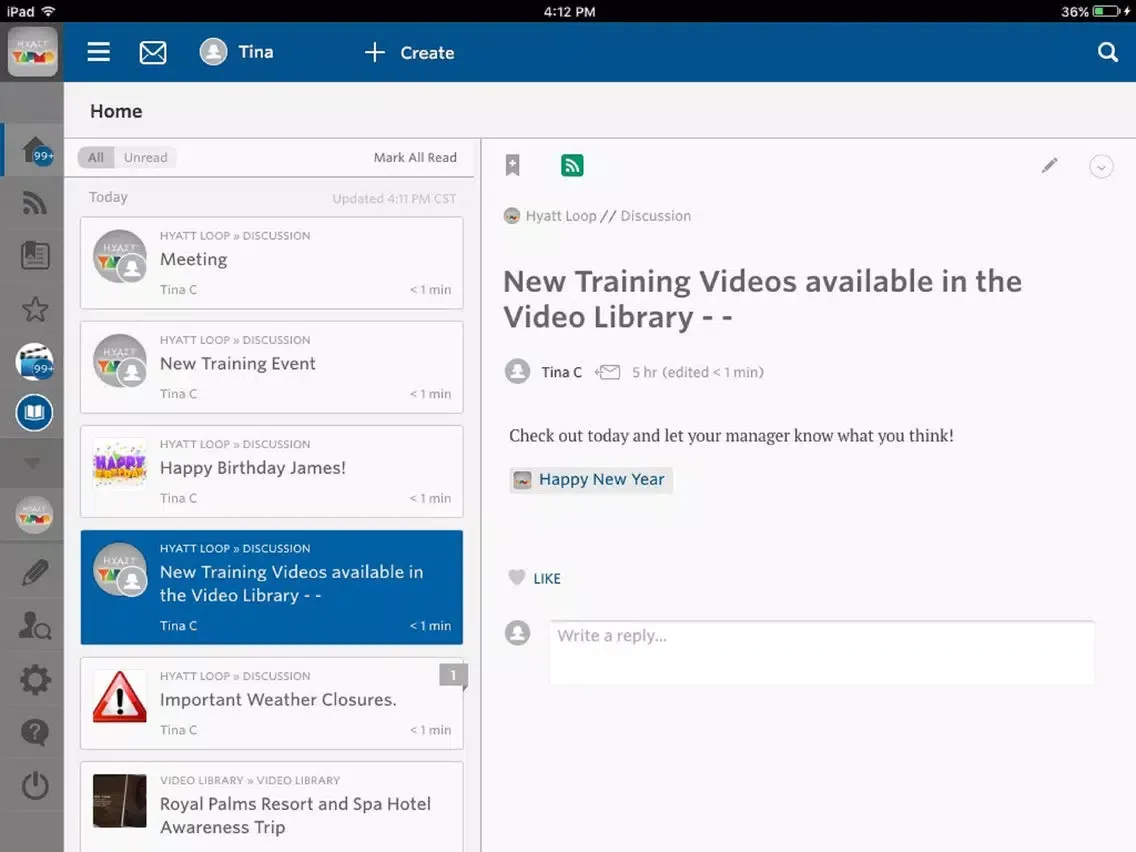Open Happy Birthday James! post

coord(272,472)
